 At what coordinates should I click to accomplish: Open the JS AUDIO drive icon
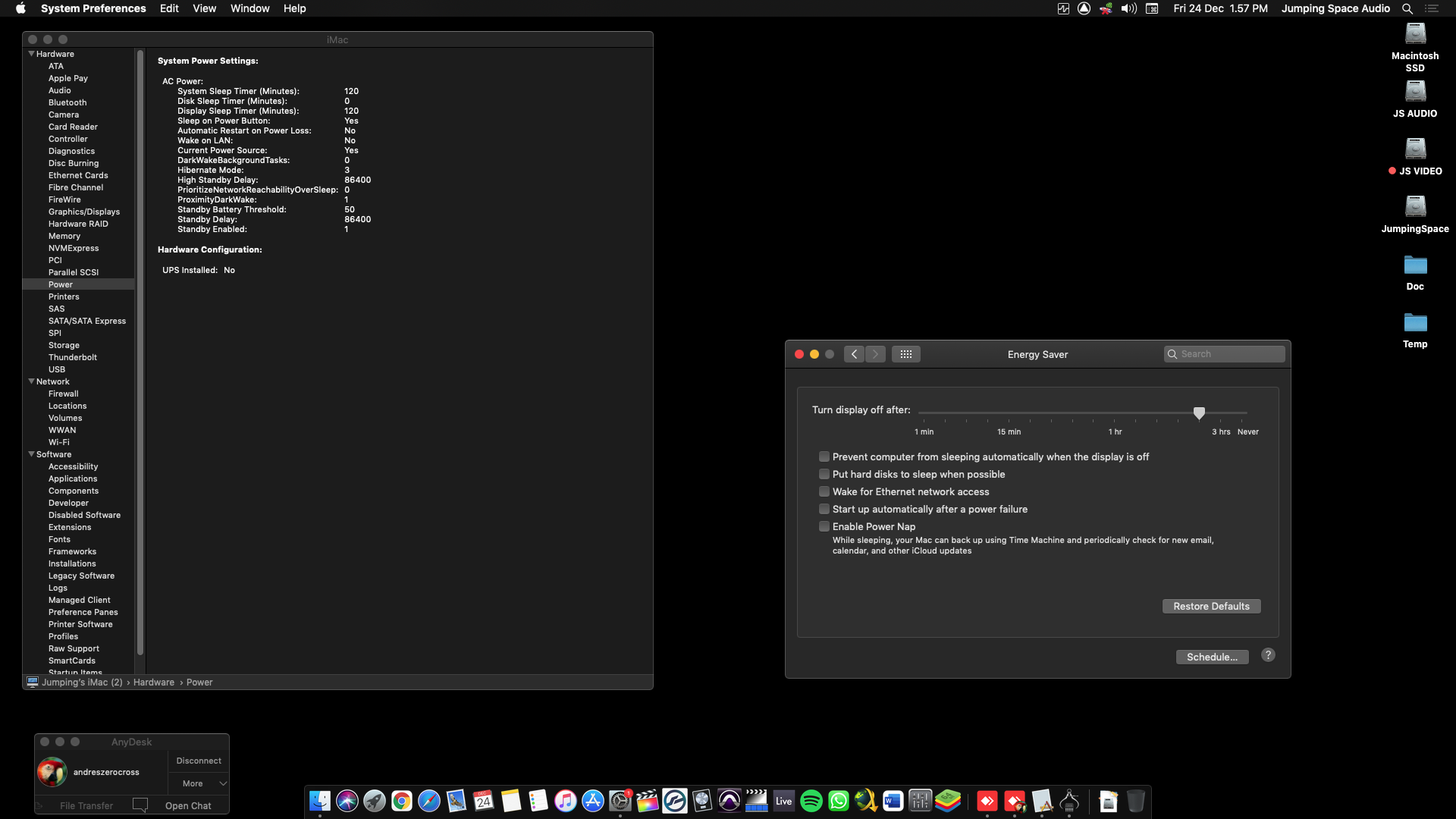(x=1414, y=93)
